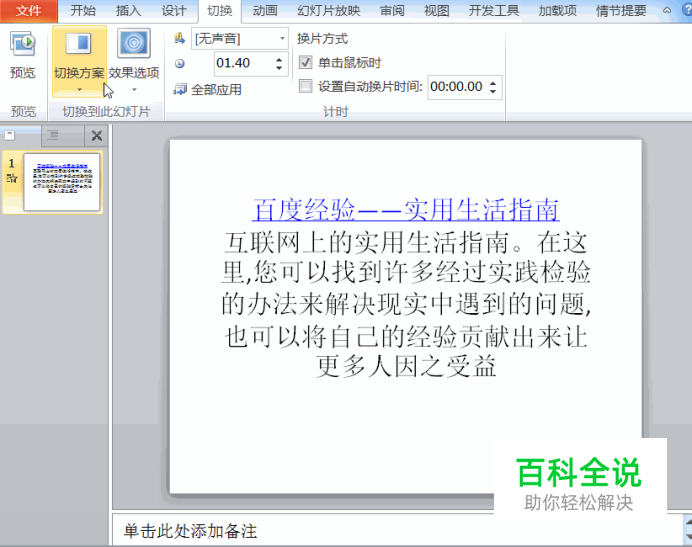The width and height of the screenshot is (692, 547).
Task: Switch to the 开发工具 tab
Action: [x=493, y=11]
